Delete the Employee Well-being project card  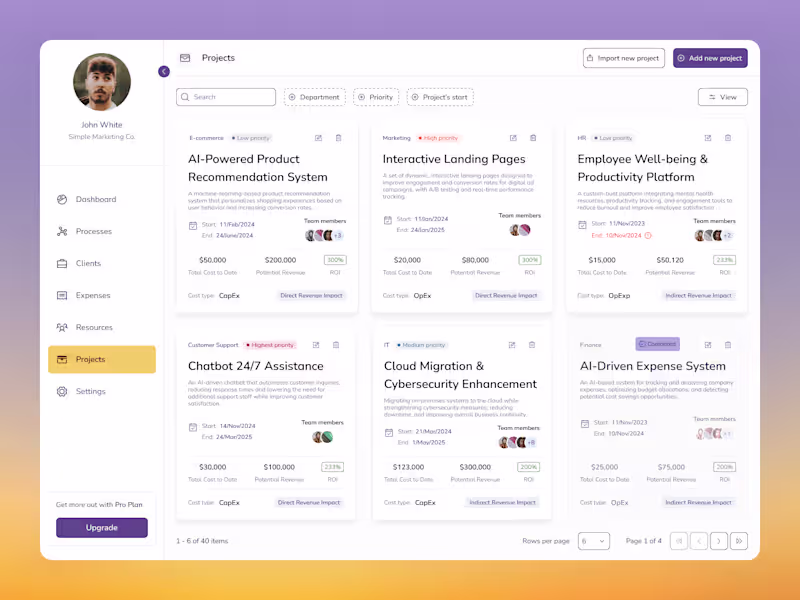click(728, 138)
